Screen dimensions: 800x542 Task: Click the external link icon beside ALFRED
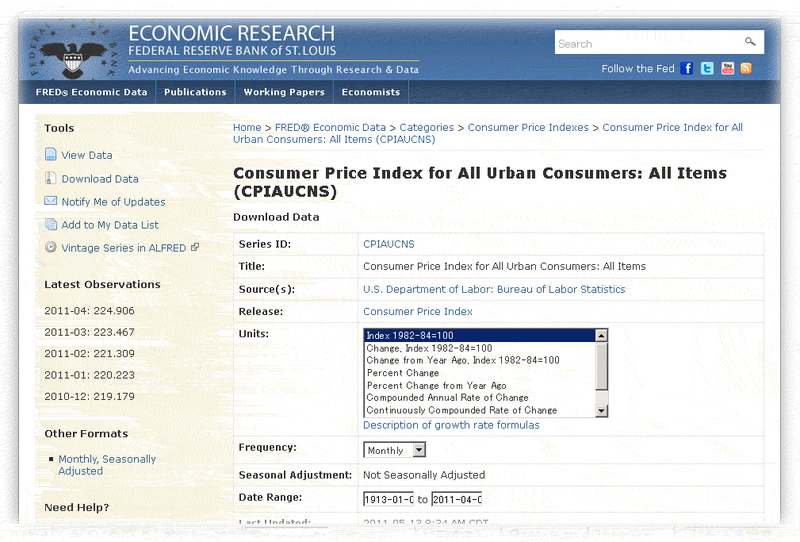pyautogui.click(x=194, y=247)
